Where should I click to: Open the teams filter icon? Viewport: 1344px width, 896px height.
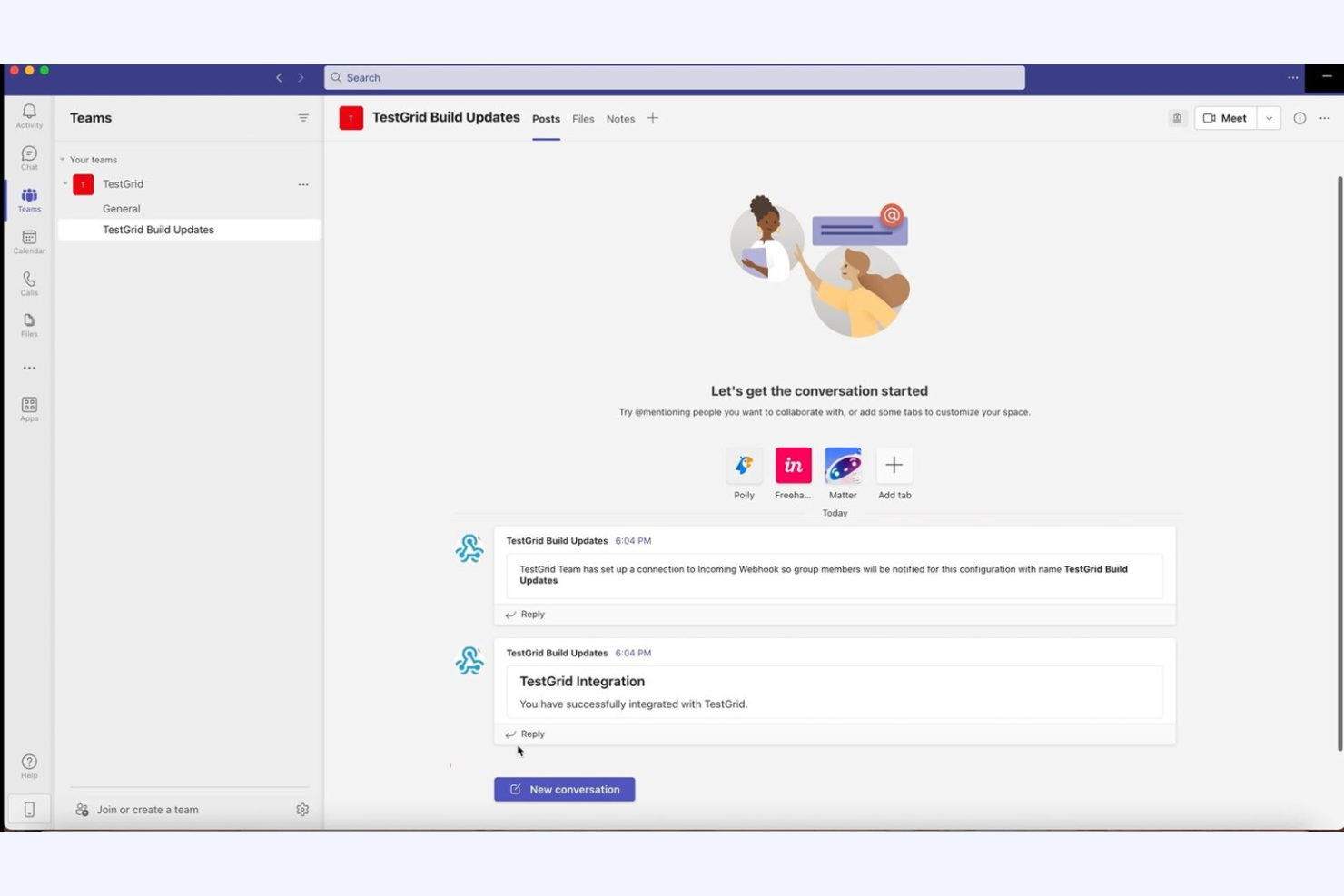click(x=303, y=117)
